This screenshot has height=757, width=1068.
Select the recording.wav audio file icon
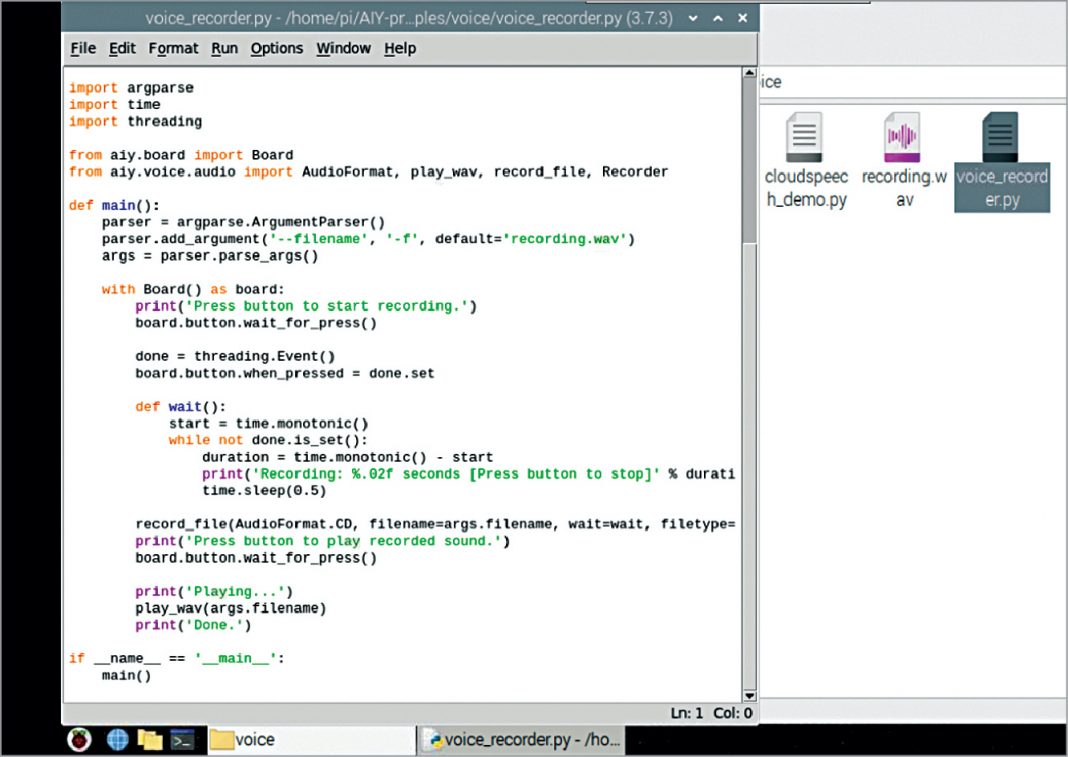point(903,137)
